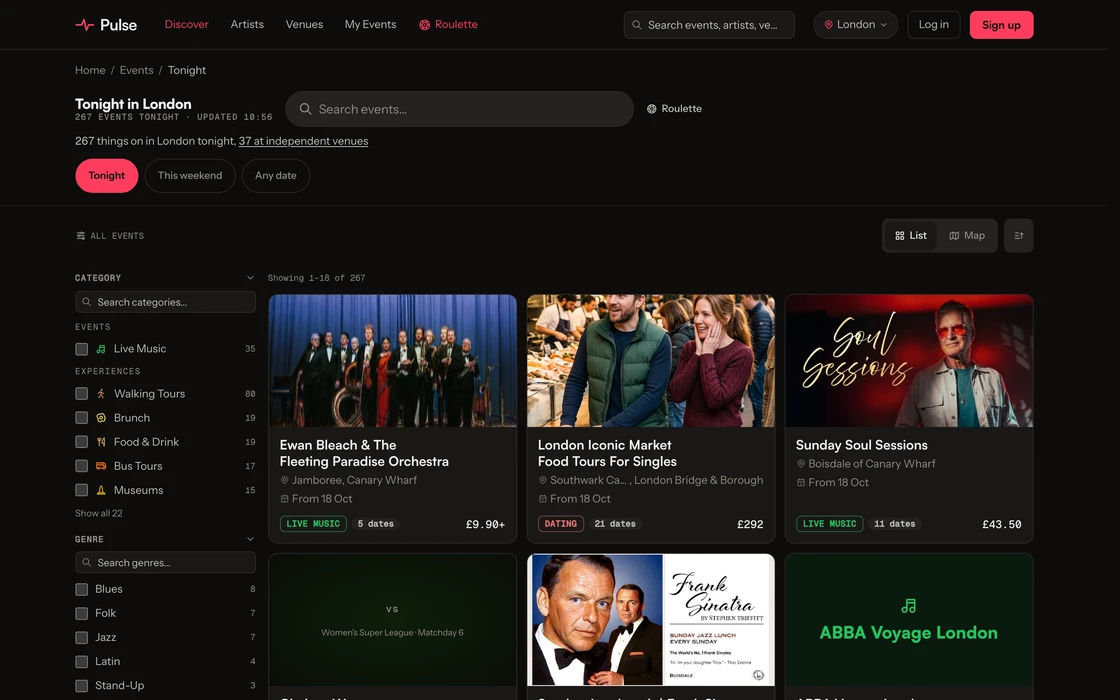
Task: Click the Food & Drink cutlery icon
Action: click(101, 442)
